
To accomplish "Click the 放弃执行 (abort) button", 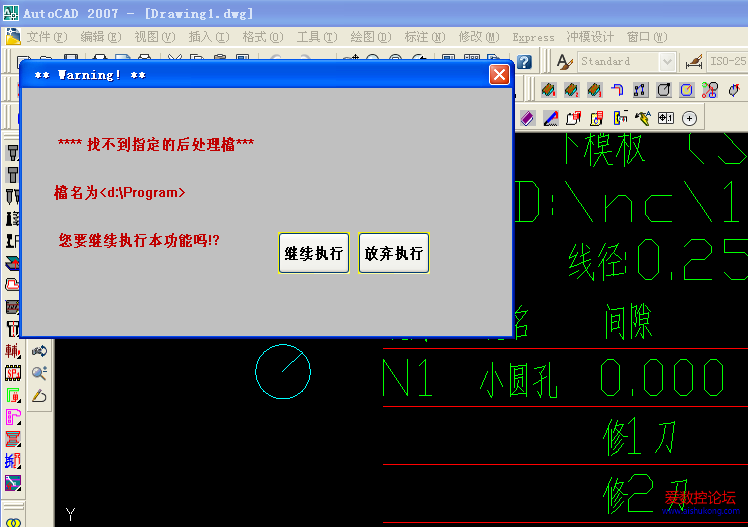I will coord(394,253).
